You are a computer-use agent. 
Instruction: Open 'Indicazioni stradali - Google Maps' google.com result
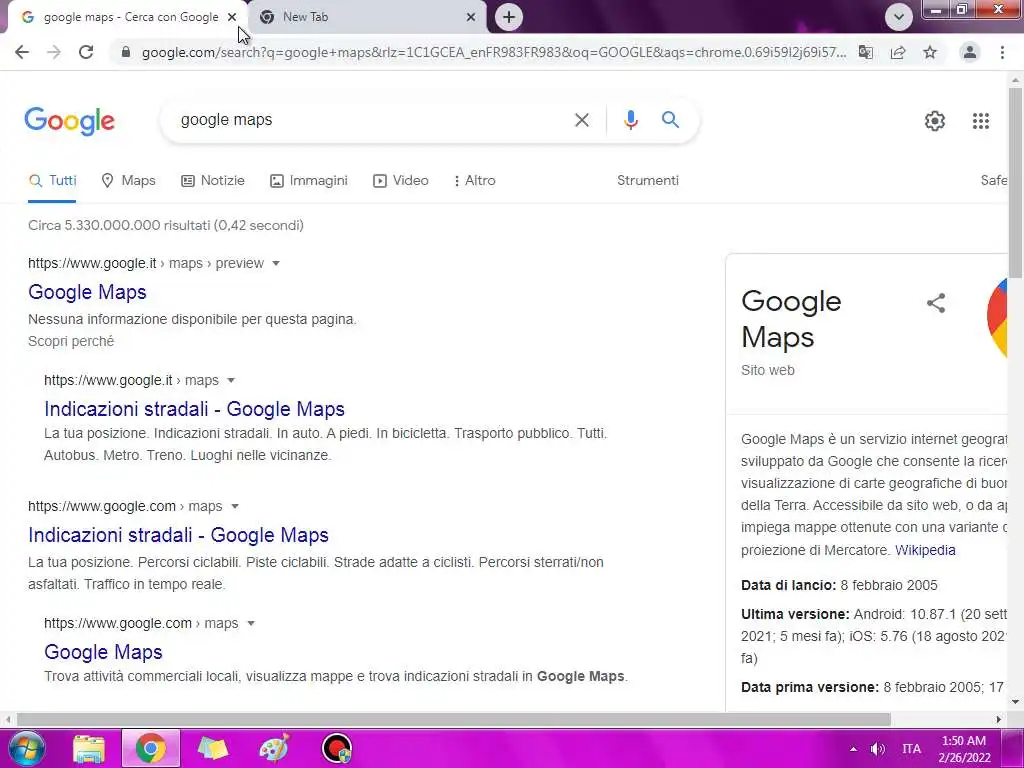pos(178,535)
